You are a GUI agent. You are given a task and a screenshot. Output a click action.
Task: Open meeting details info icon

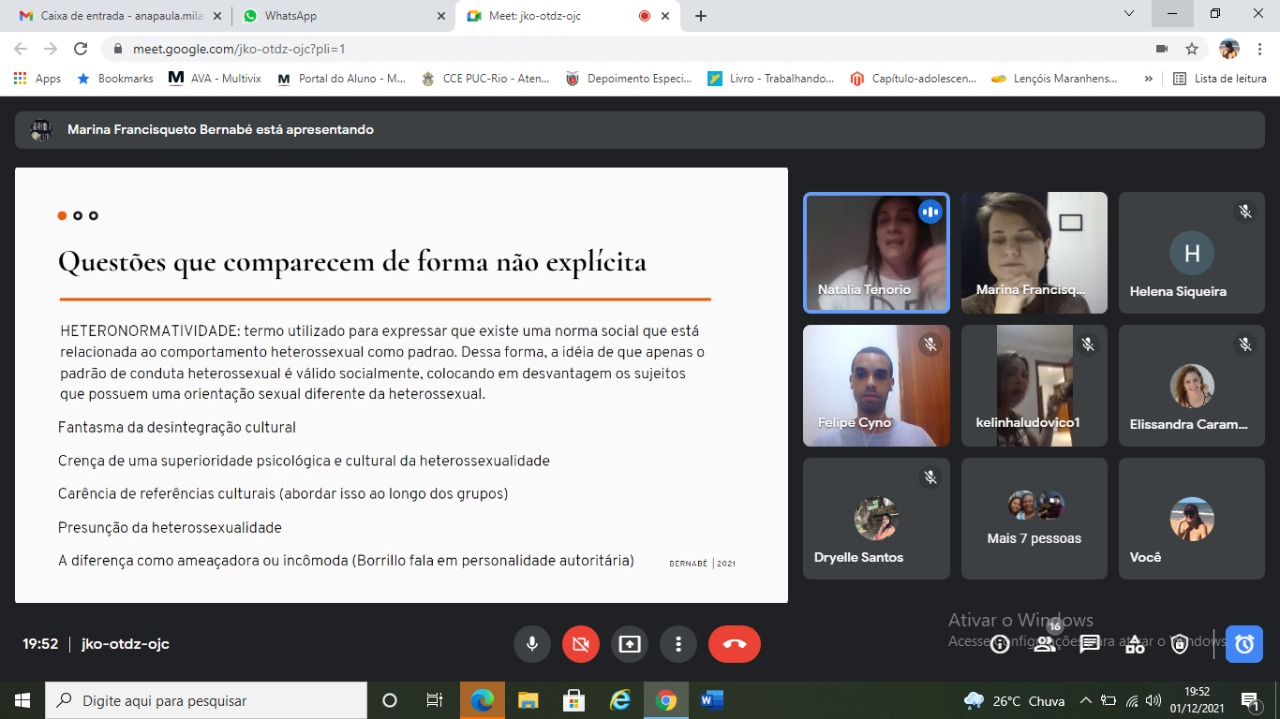[x=999, y=644]
